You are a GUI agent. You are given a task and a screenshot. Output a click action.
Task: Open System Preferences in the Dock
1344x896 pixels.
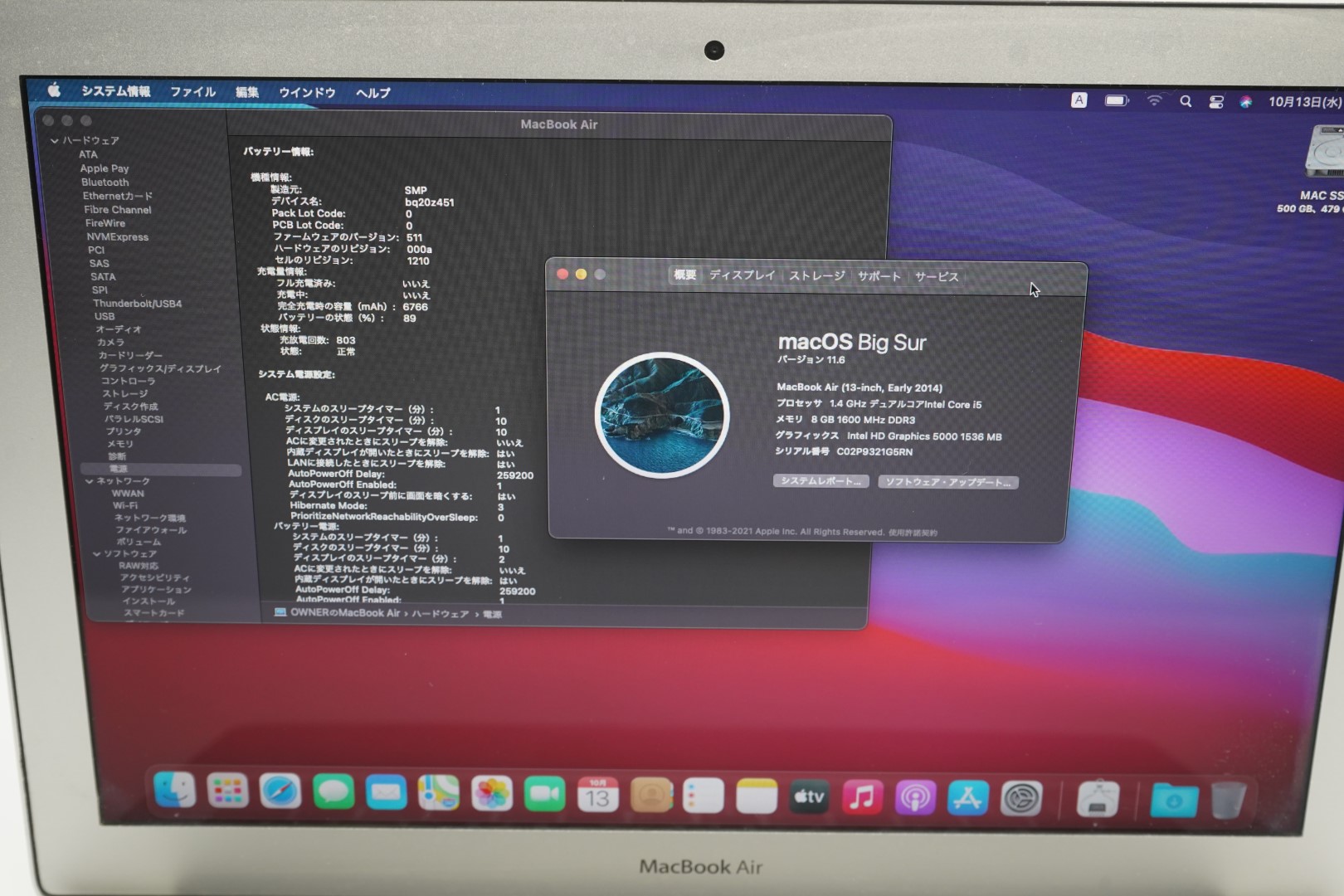[x=1020, y=800]
